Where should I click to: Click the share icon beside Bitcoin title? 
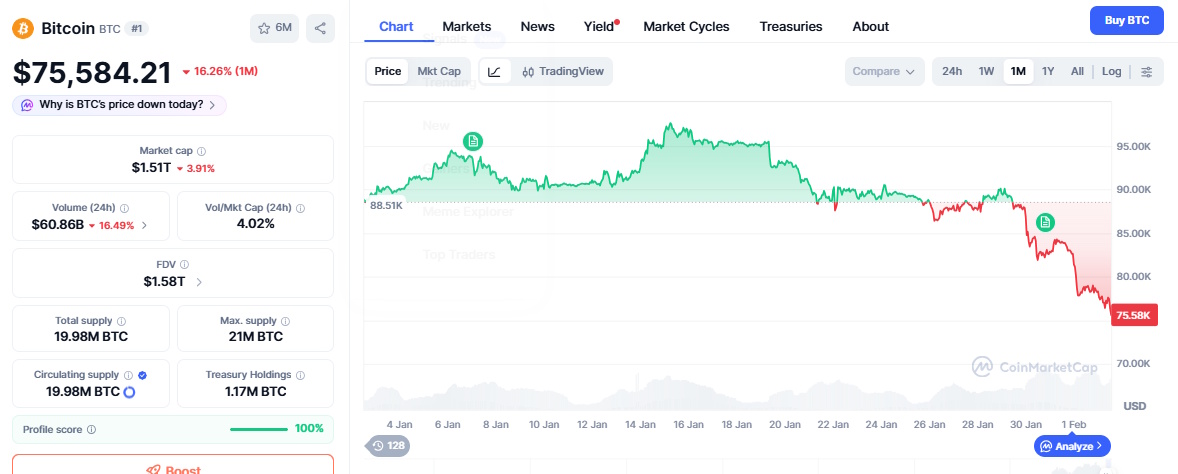click(x=320, y=28)
